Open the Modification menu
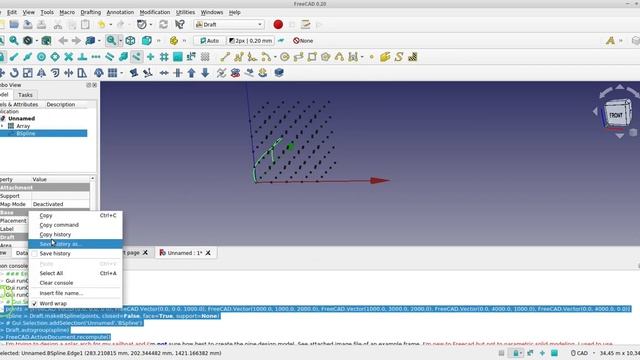Viewport: 640px width, 360px height. (x=155, y=12)
